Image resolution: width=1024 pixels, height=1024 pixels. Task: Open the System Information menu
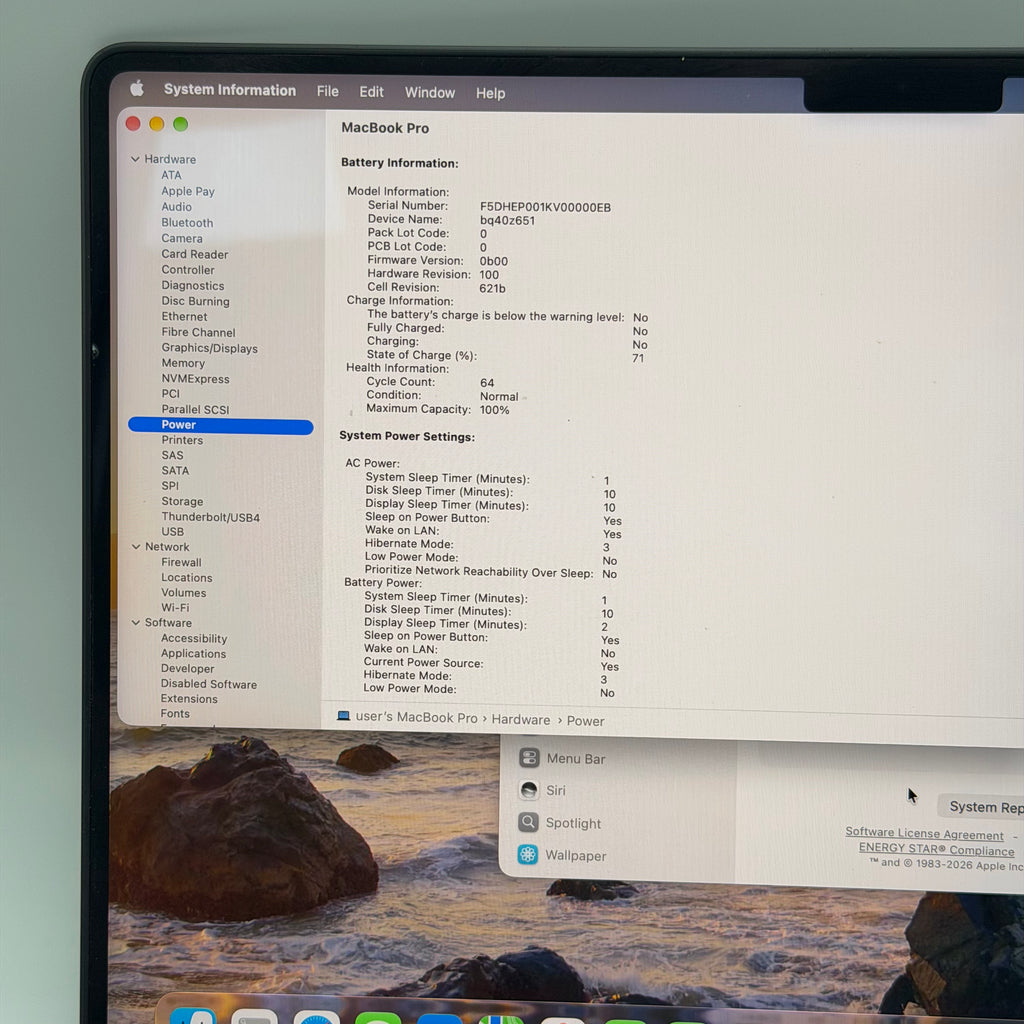[230, 90]
